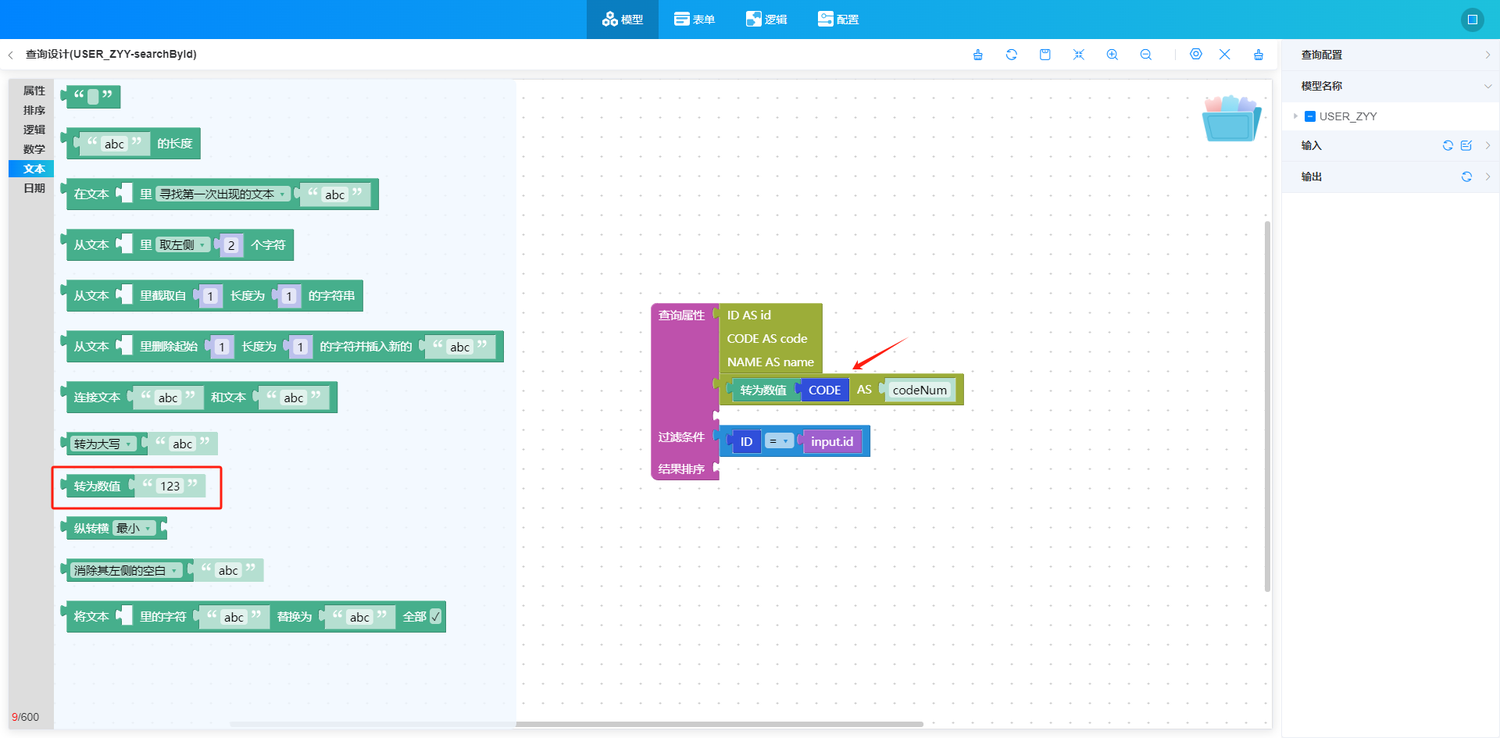
Task: Click the 过滤条件 label
Action: pos(681,437)
